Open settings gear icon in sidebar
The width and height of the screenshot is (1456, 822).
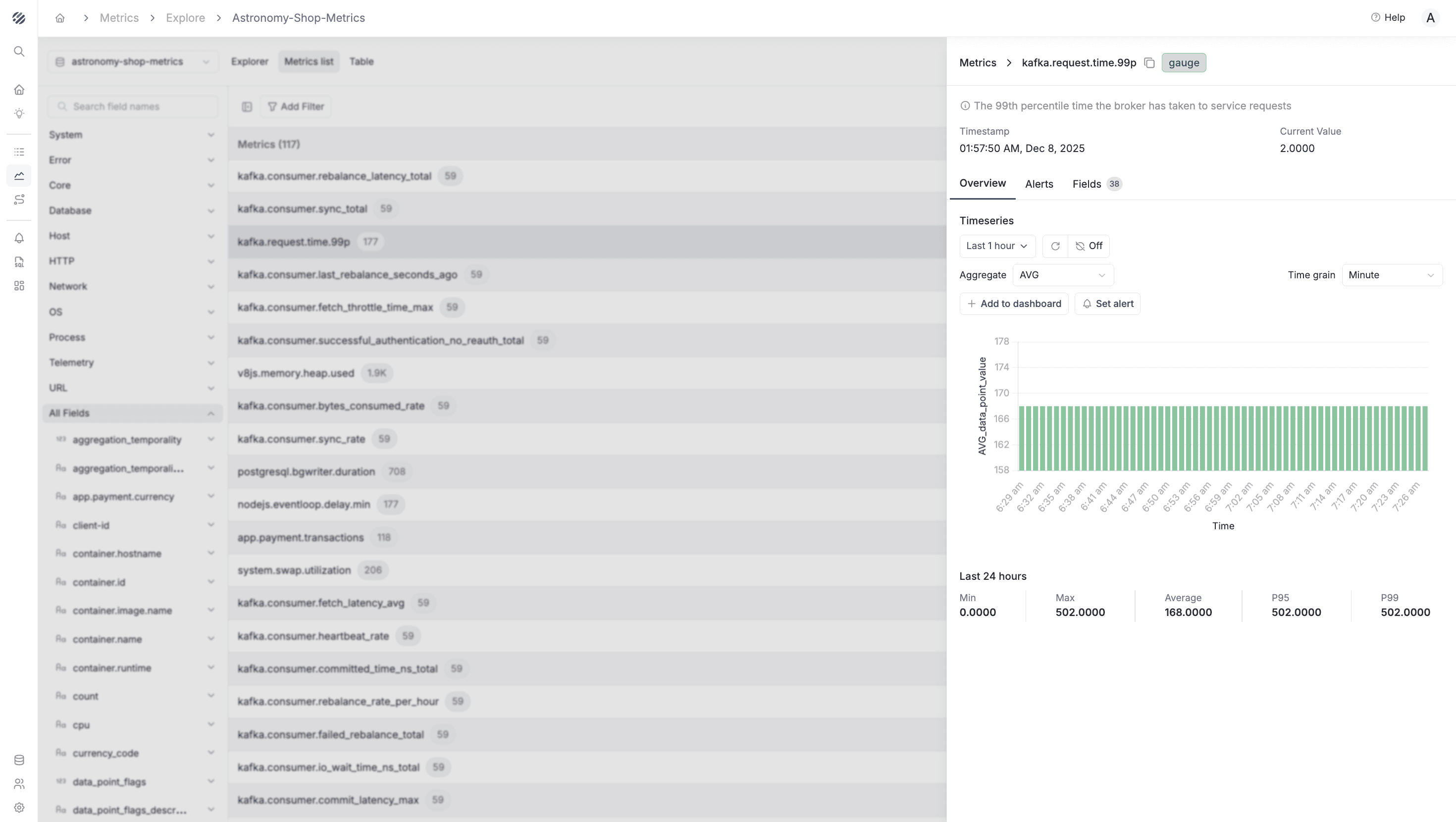point(19,807)
